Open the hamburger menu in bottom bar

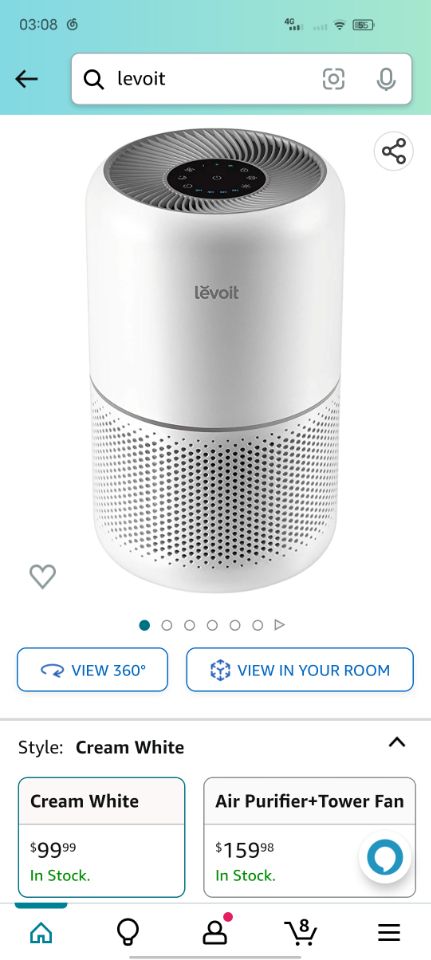[x=389, y=932]
